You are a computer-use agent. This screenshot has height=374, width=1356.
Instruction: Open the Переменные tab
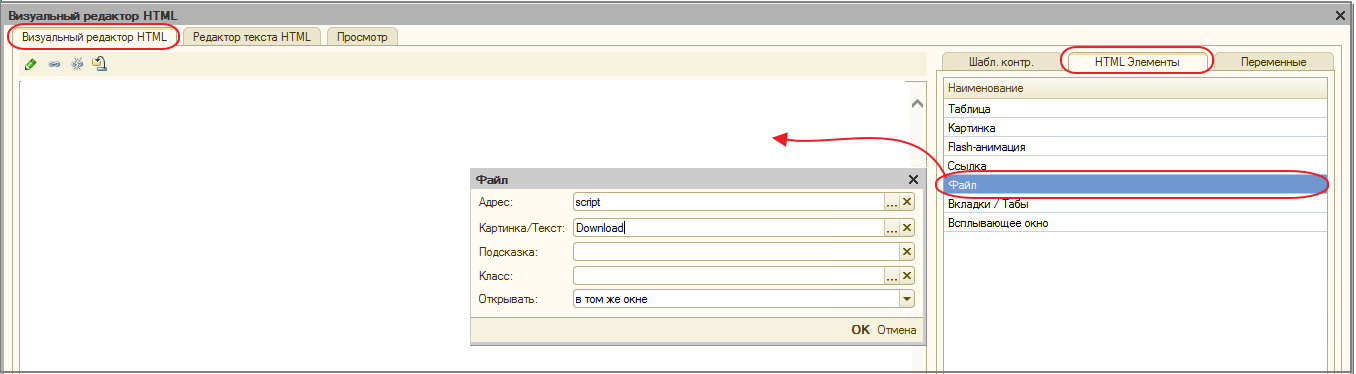pyautogui.click(x=1273, y=62)
